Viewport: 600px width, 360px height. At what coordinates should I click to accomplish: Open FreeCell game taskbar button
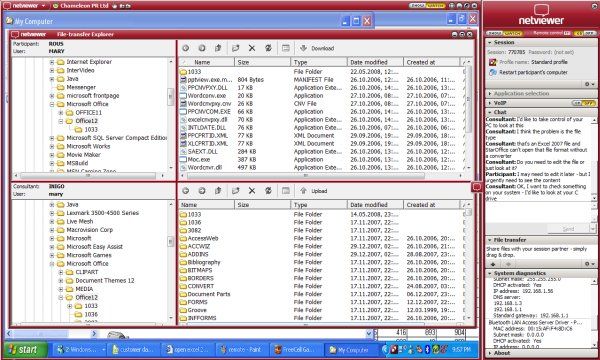[x=295, y=350]
